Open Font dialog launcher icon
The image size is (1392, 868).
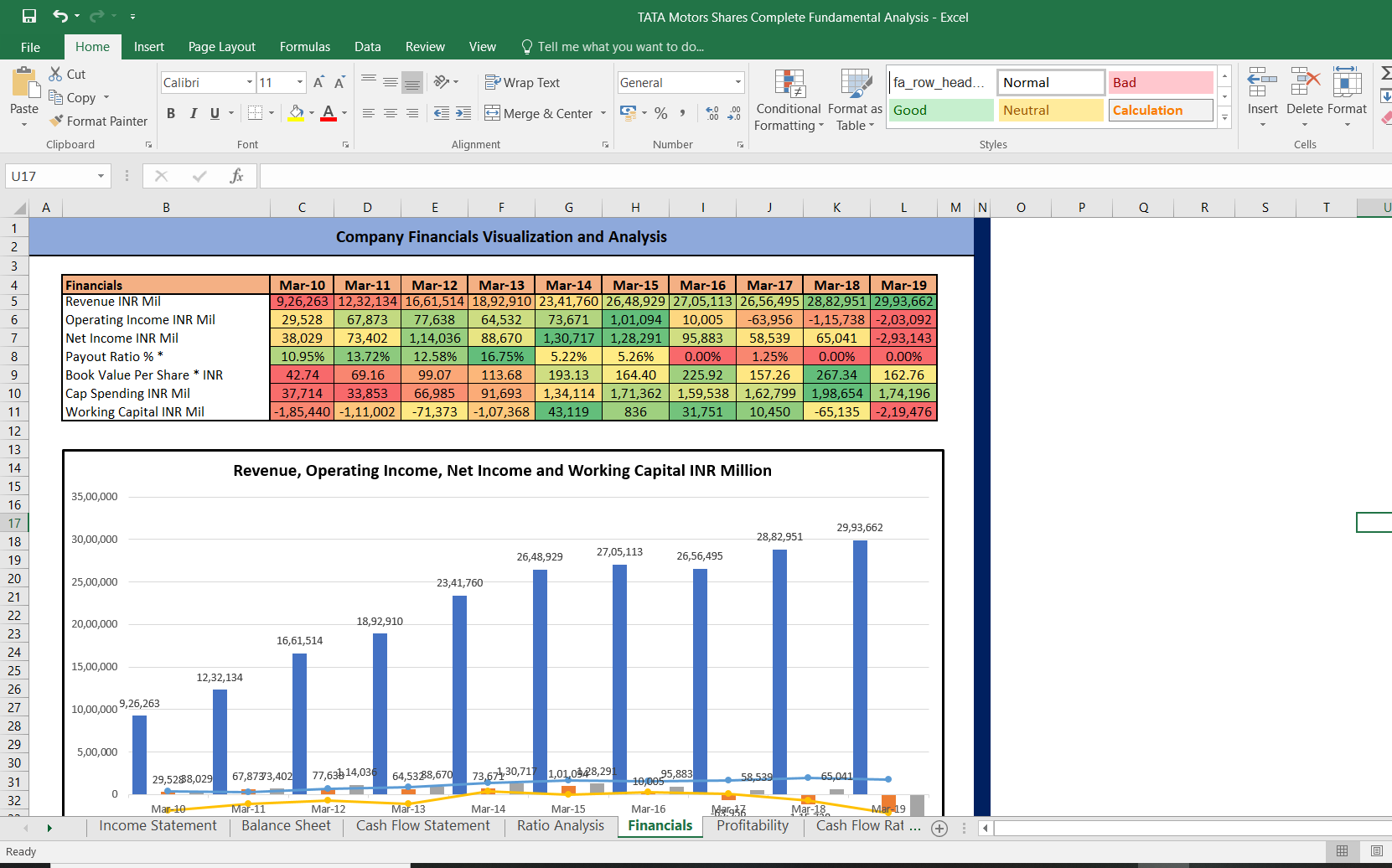pos(345,145)
